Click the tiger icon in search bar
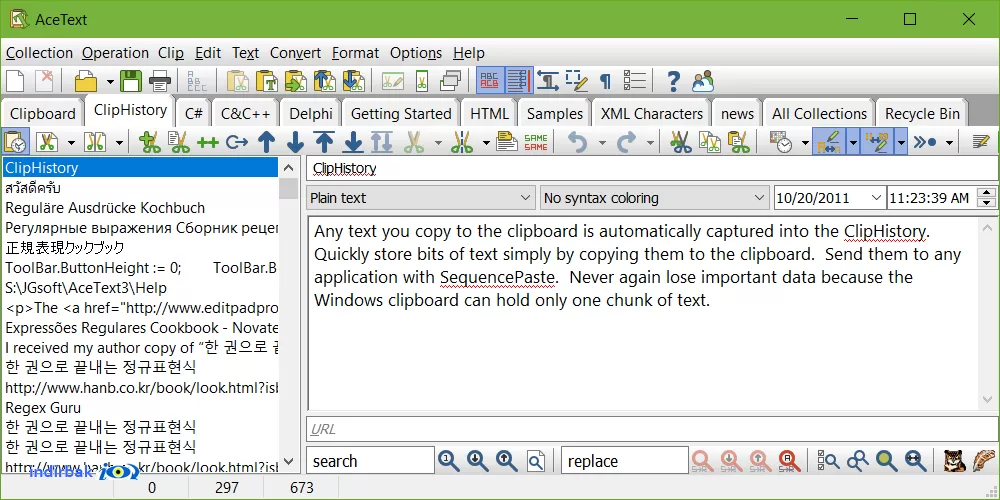 (x=953, y=460)
